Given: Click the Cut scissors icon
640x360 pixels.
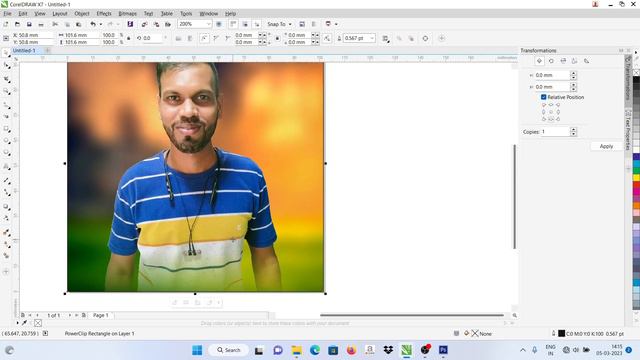Looking at the screenshot, I should point(55,24).
